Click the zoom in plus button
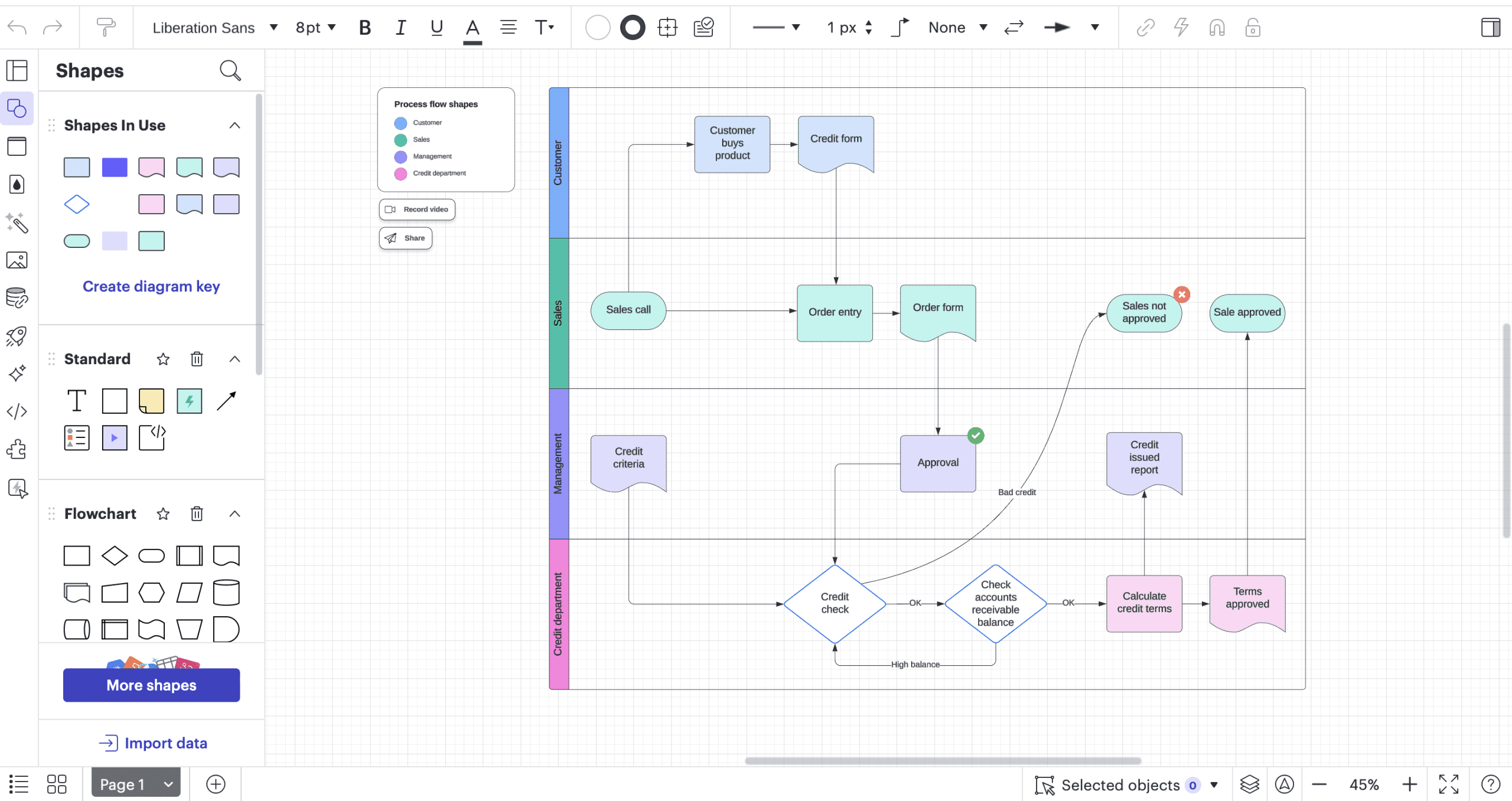Screen dimensions: 1512x801 (x=1409, y=784)
